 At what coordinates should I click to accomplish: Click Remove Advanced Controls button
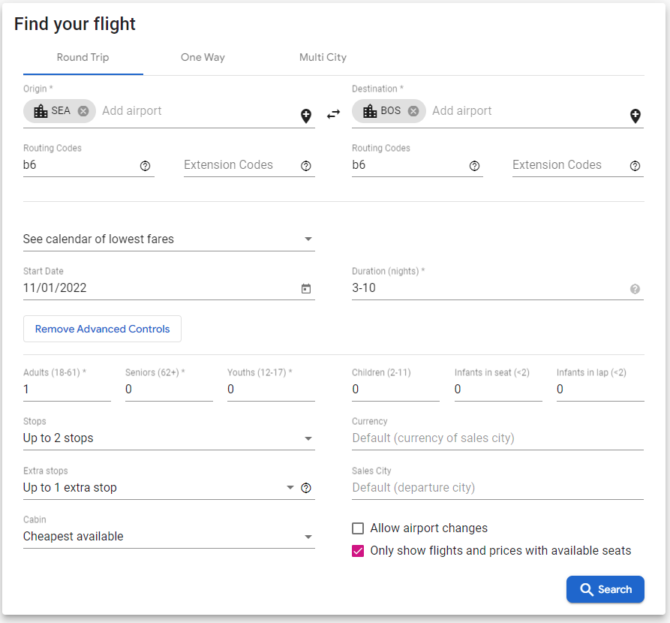click(102, 329)
